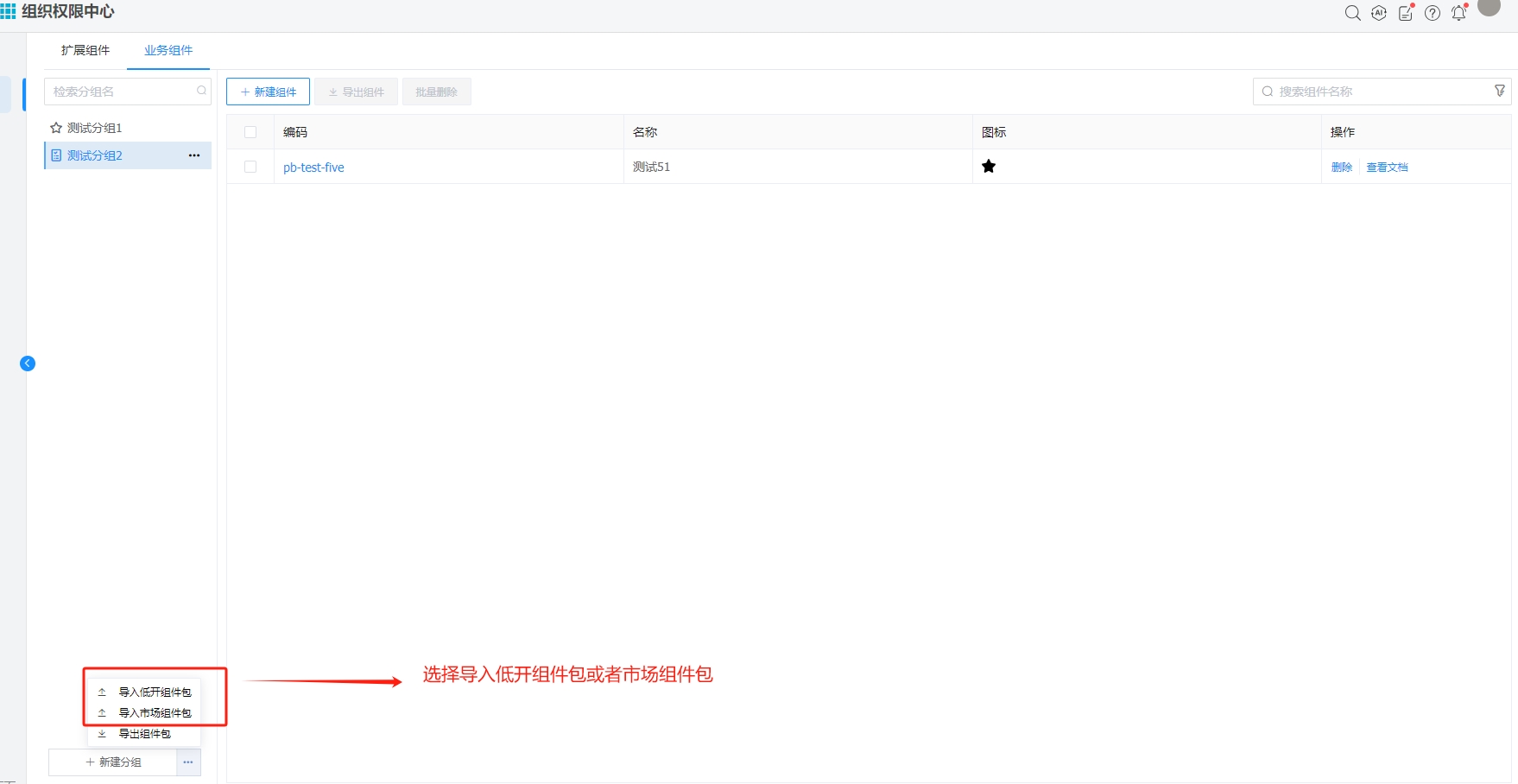Select 导出组件包 menu entry
1518x784 pixels.
tap(144, 734)
